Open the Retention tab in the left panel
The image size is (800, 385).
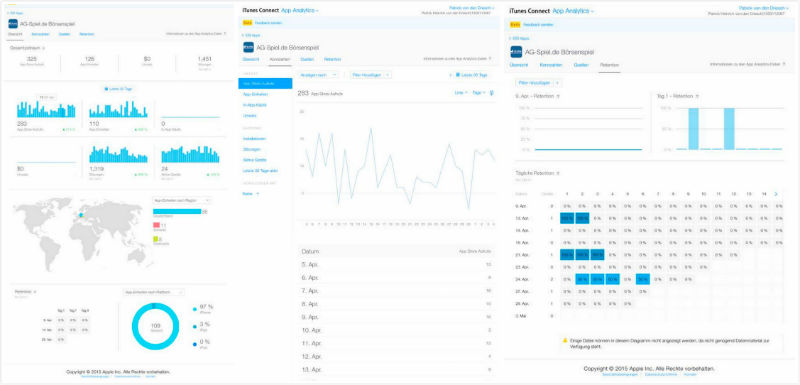pyautogui.click(x=86, y=34)
